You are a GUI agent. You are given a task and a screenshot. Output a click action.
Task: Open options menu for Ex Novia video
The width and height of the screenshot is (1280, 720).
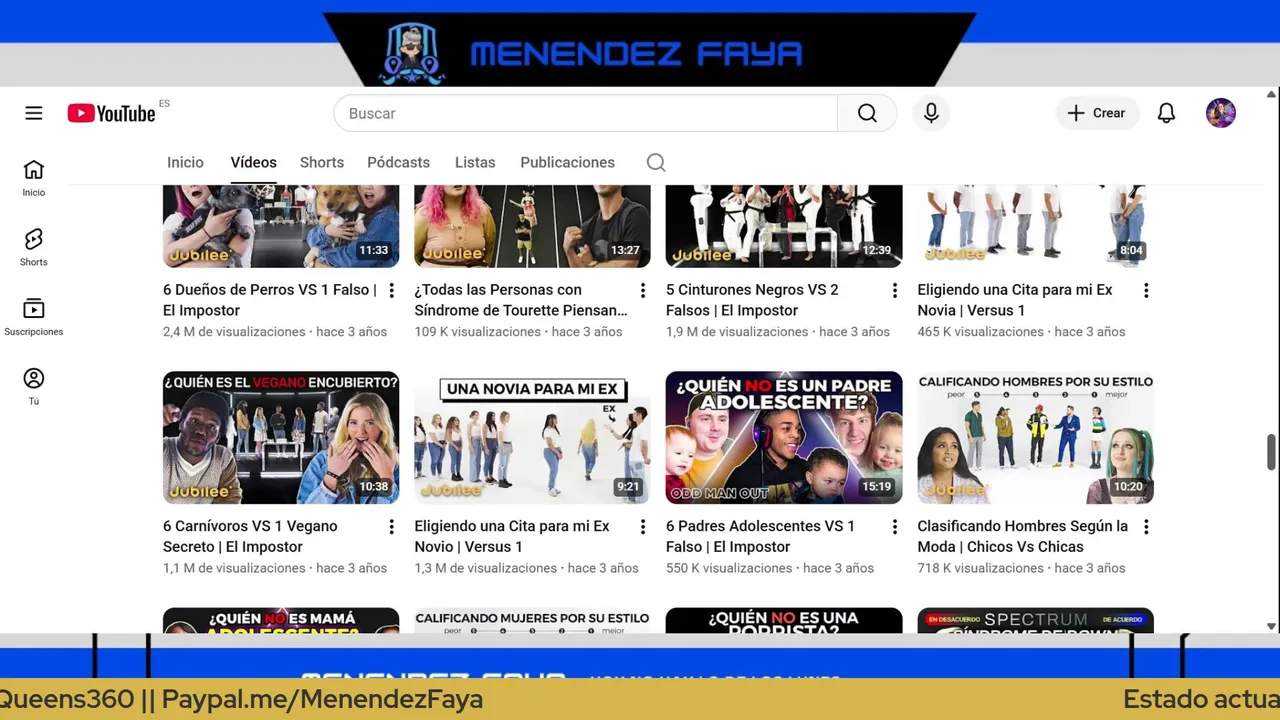[1146, 290]
